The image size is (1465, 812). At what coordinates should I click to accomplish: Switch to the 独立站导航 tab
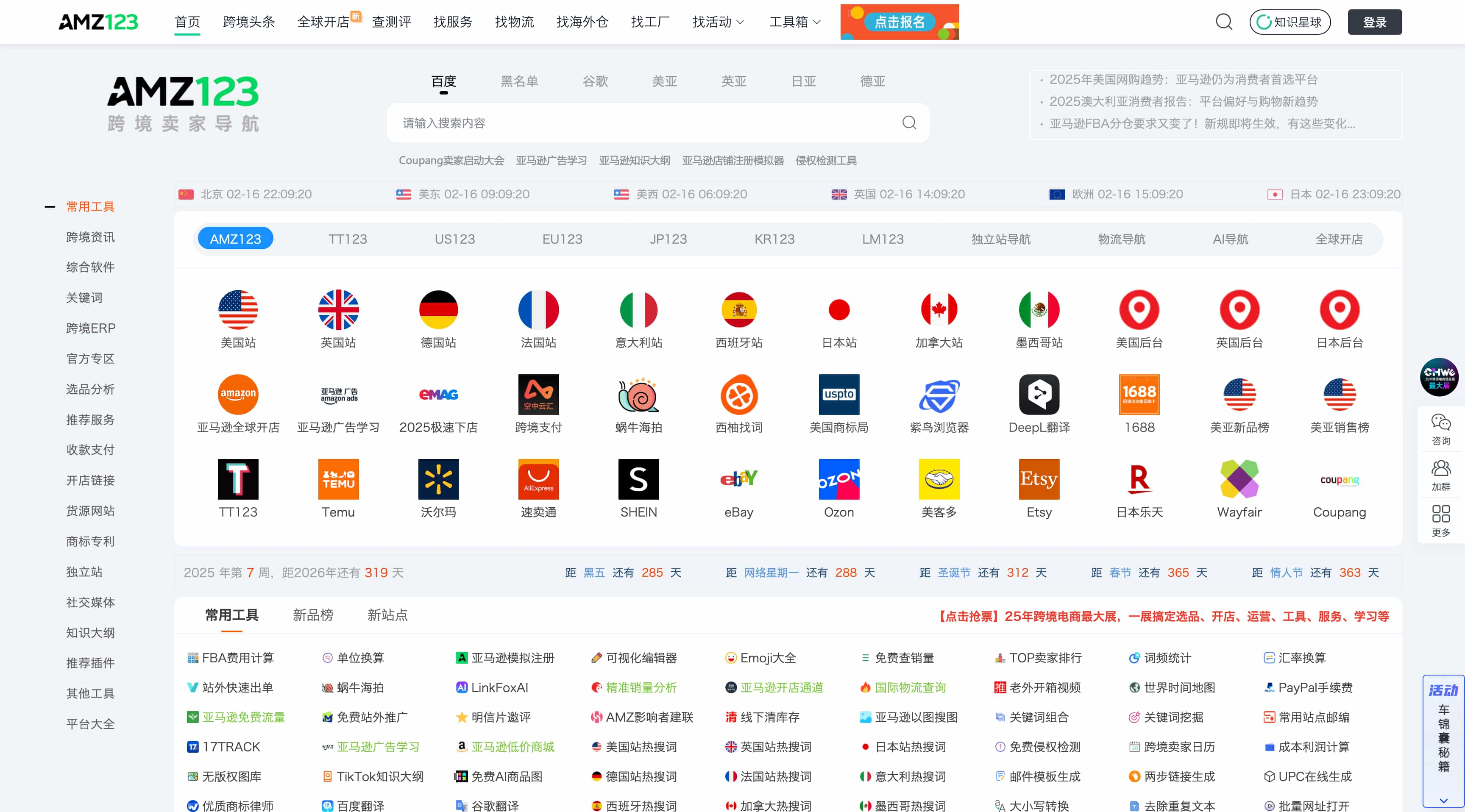pos(1000,239)
